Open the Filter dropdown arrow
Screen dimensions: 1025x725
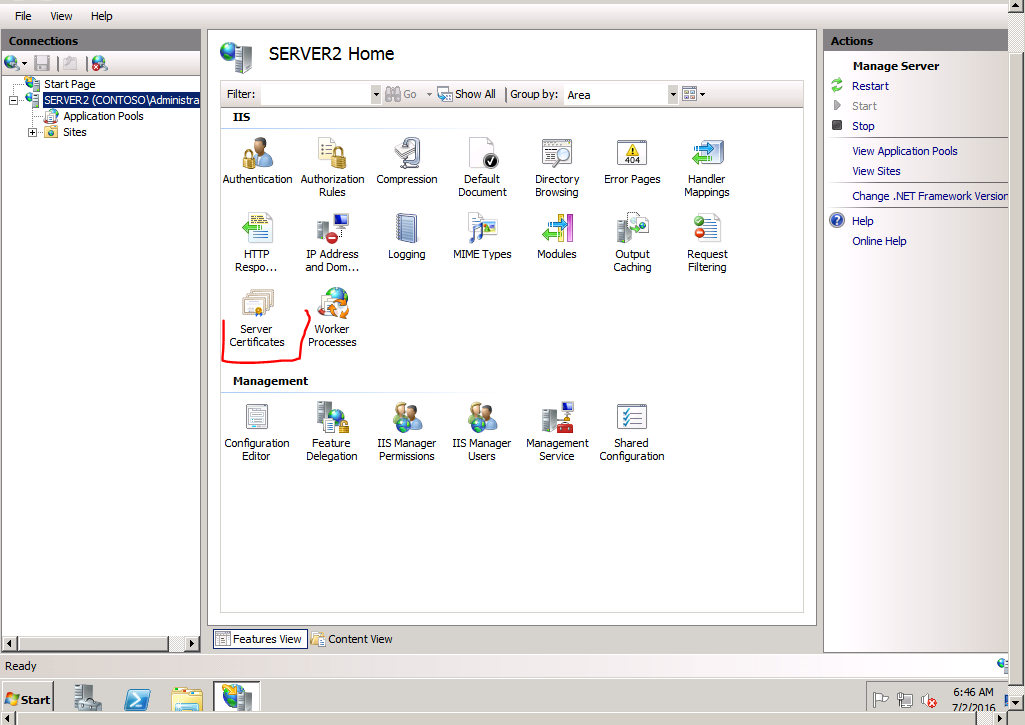click(376, 95)
